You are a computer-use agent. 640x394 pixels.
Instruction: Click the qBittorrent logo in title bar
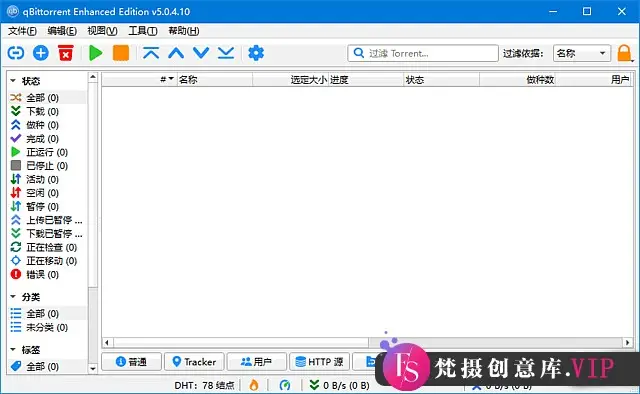coord(13,11)
